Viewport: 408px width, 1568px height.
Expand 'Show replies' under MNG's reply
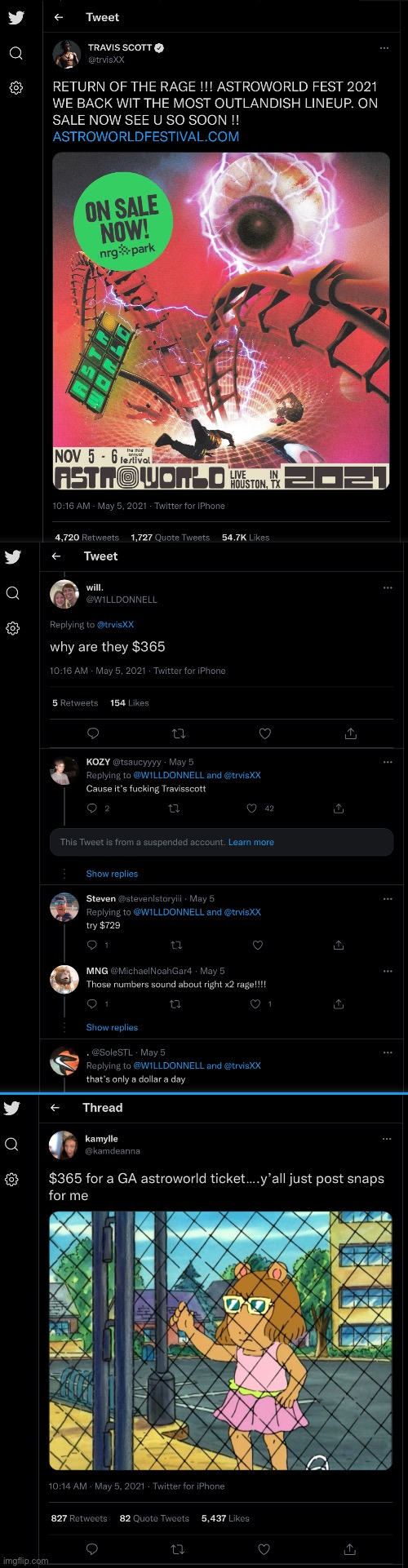(112, 1027)
